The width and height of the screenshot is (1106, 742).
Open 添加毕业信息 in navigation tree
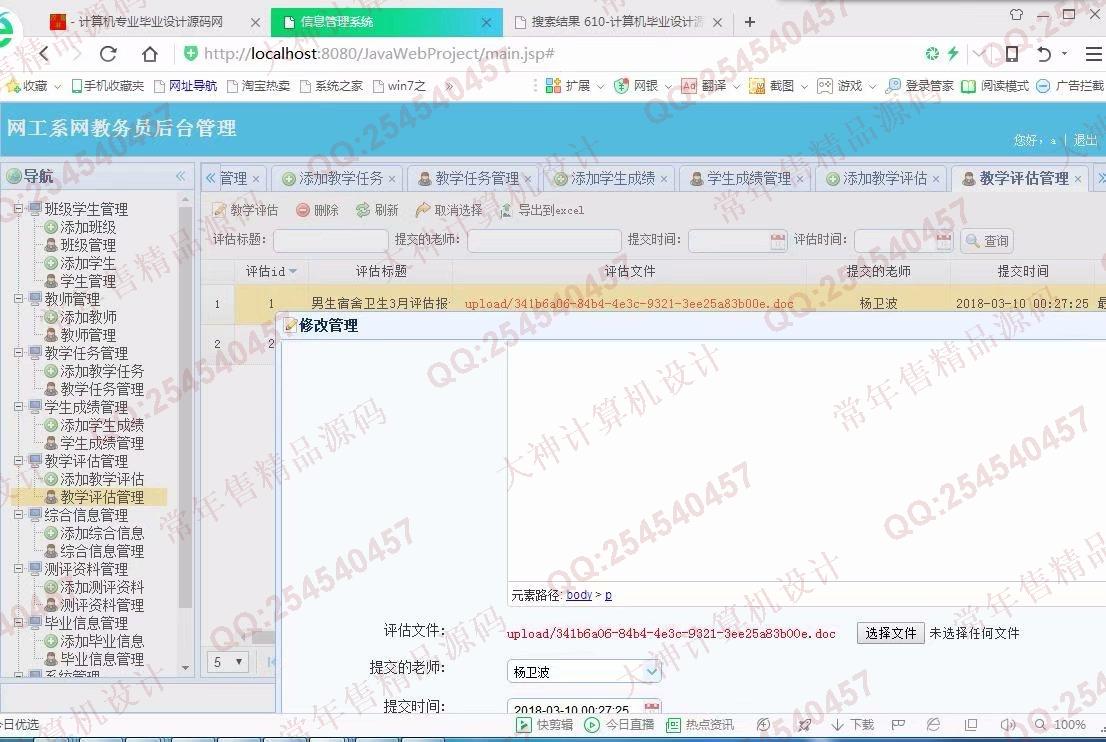[x=102, y=641]
